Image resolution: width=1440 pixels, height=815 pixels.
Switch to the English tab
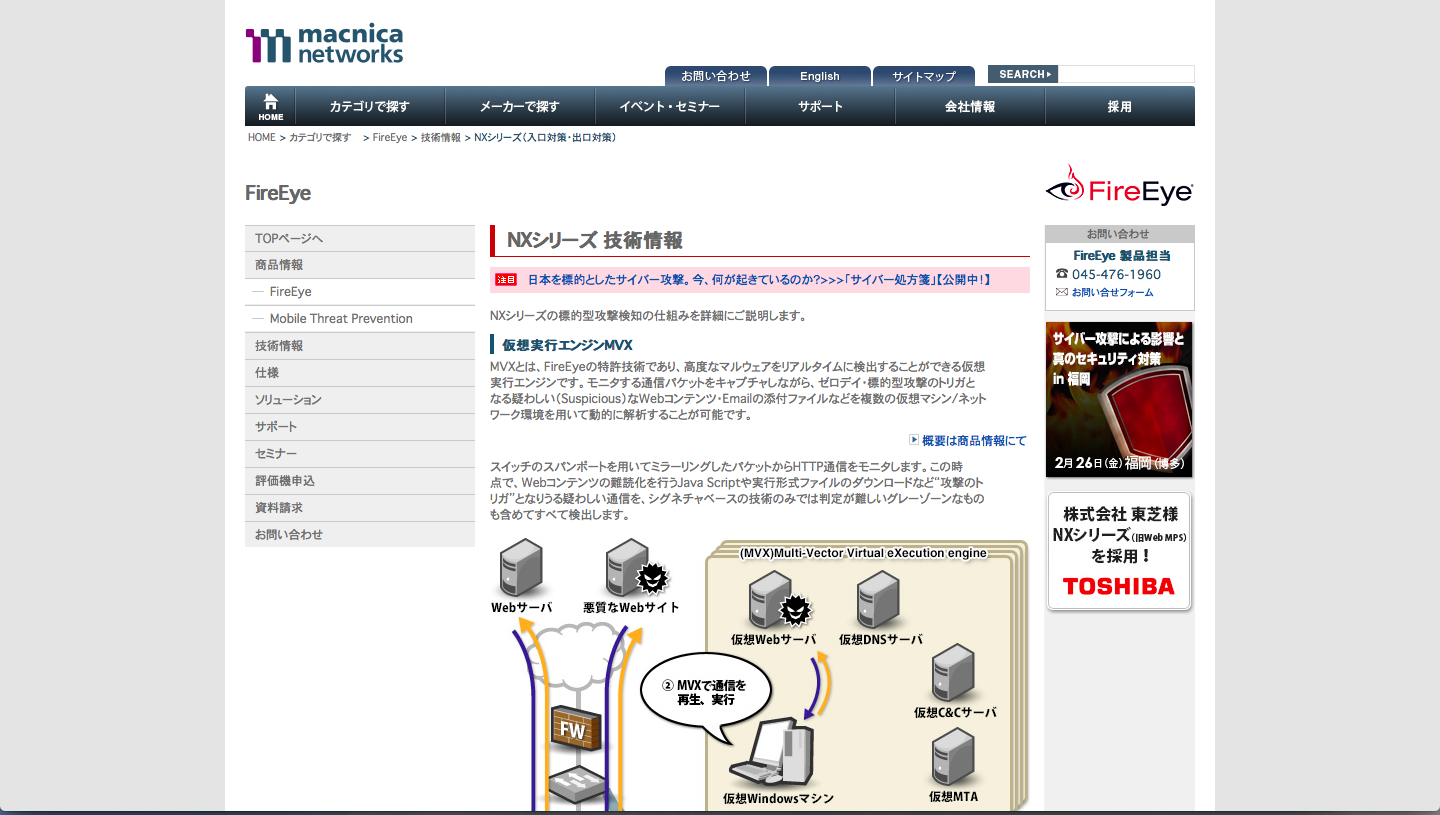(x=820, y=76)
